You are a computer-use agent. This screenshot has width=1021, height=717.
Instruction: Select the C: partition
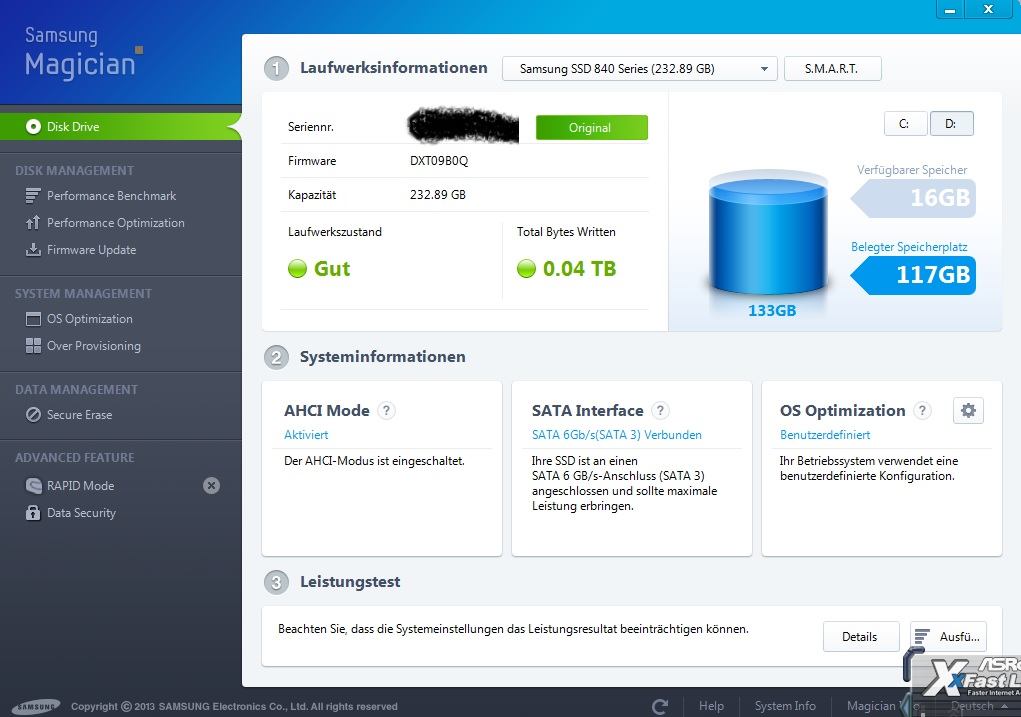click(x=905, y=124)
